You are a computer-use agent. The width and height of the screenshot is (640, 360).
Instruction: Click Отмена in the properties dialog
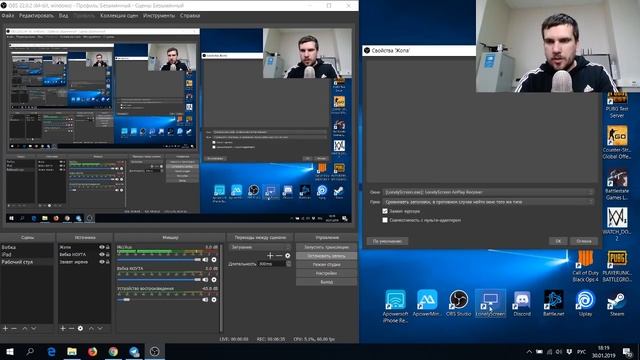(x=584, y=241)
